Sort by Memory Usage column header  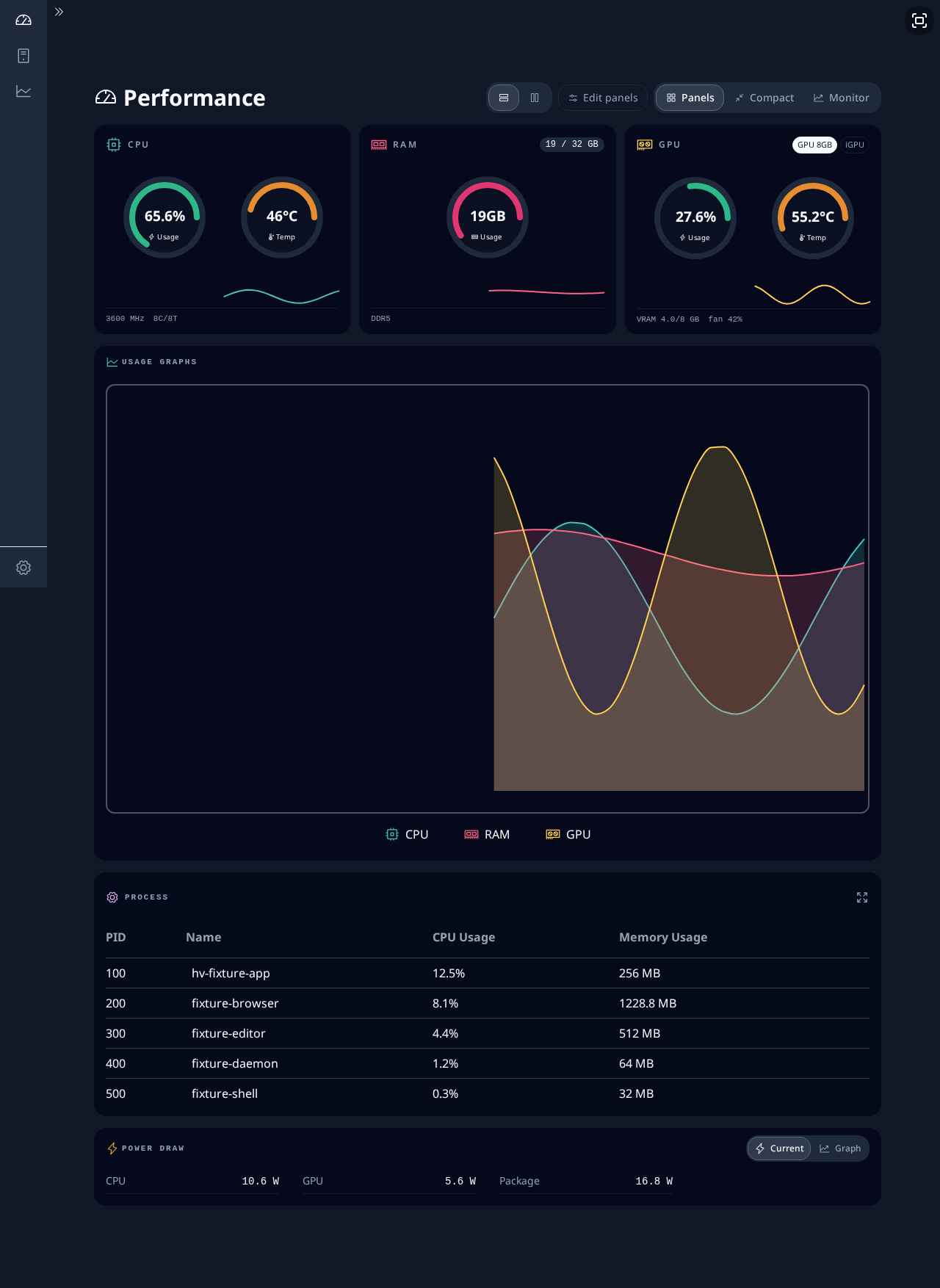click(663, 937)
